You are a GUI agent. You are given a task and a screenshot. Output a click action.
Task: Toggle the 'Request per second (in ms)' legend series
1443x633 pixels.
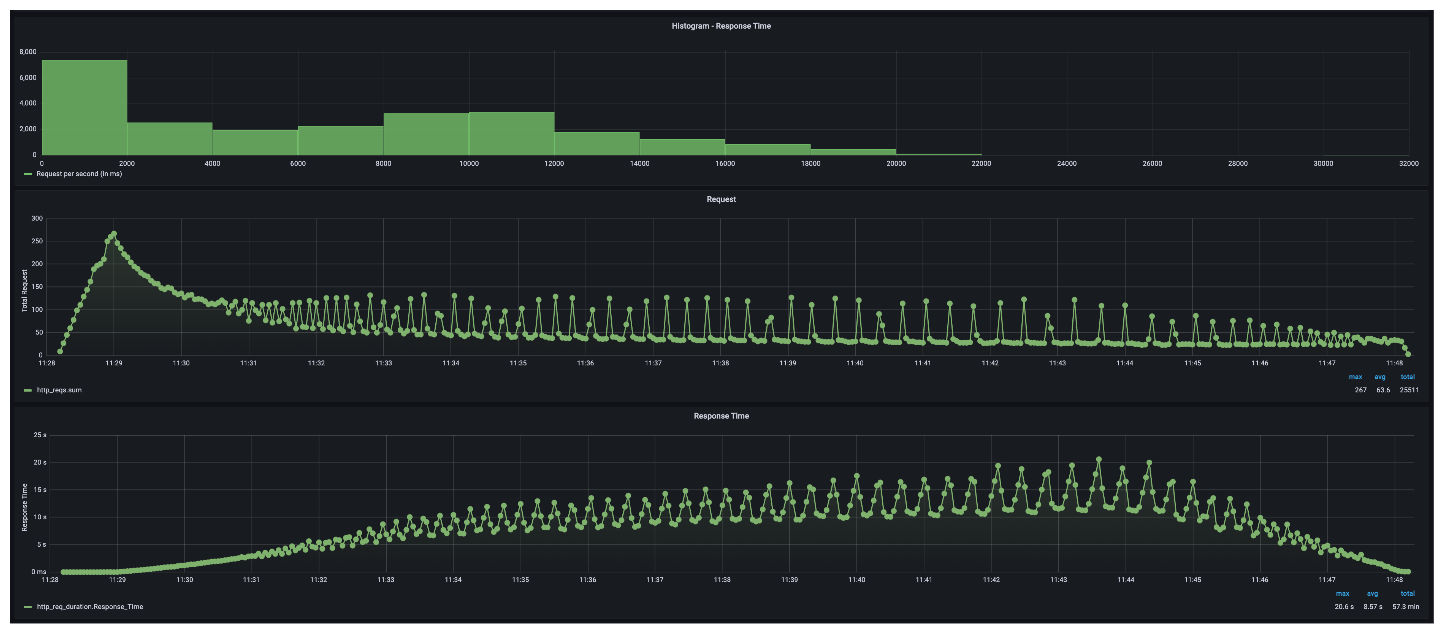click(79, 174)
